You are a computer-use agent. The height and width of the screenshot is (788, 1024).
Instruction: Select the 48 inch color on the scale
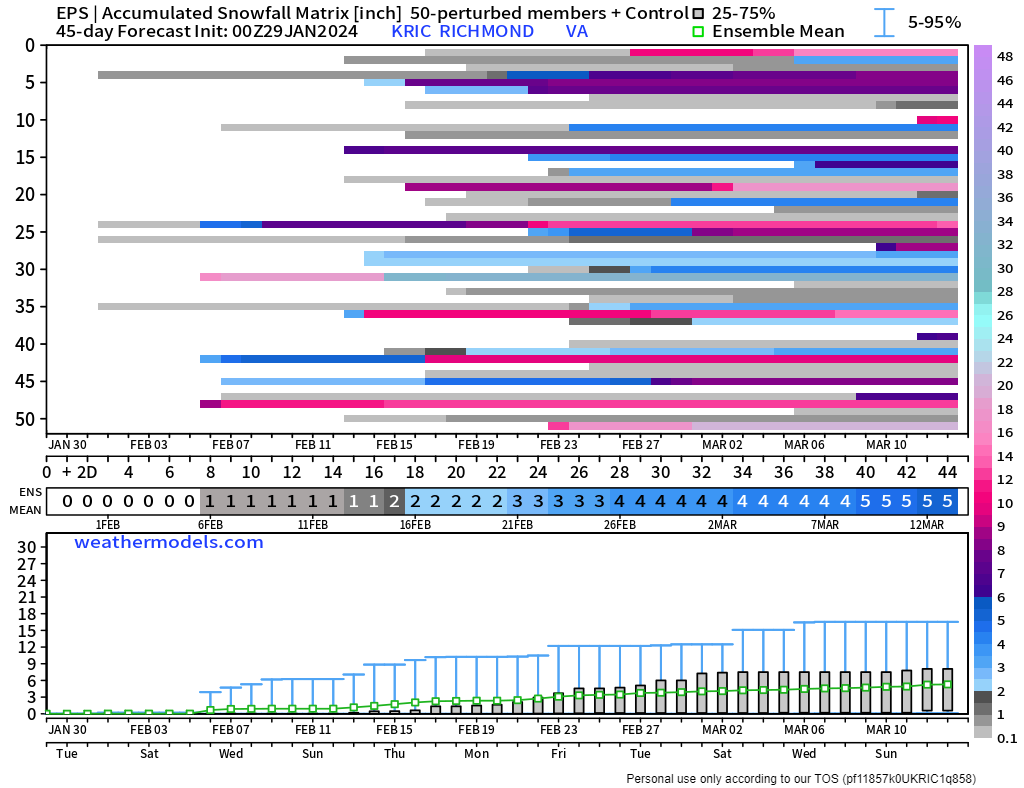pos(983,56)
